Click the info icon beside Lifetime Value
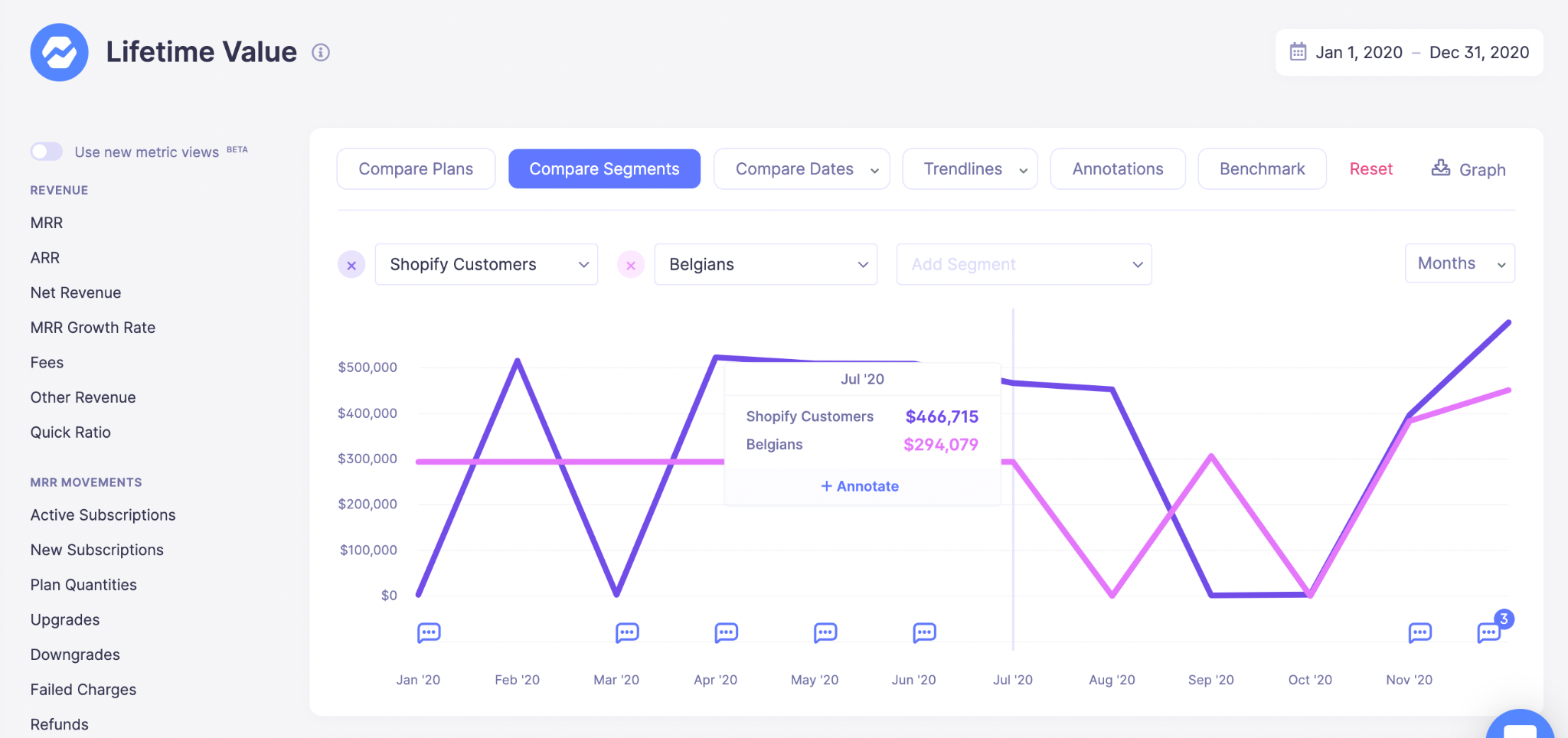 [x=321, y=53]
